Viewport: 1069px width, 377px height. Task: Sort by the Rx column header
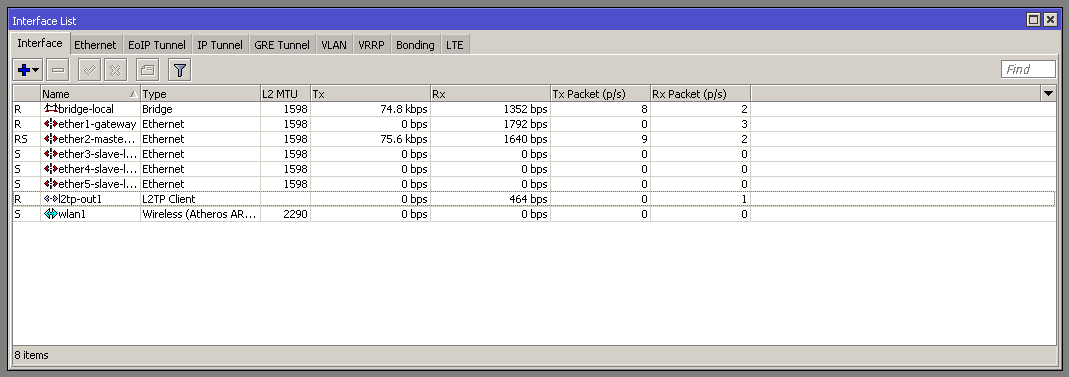(x=490, y=94)
